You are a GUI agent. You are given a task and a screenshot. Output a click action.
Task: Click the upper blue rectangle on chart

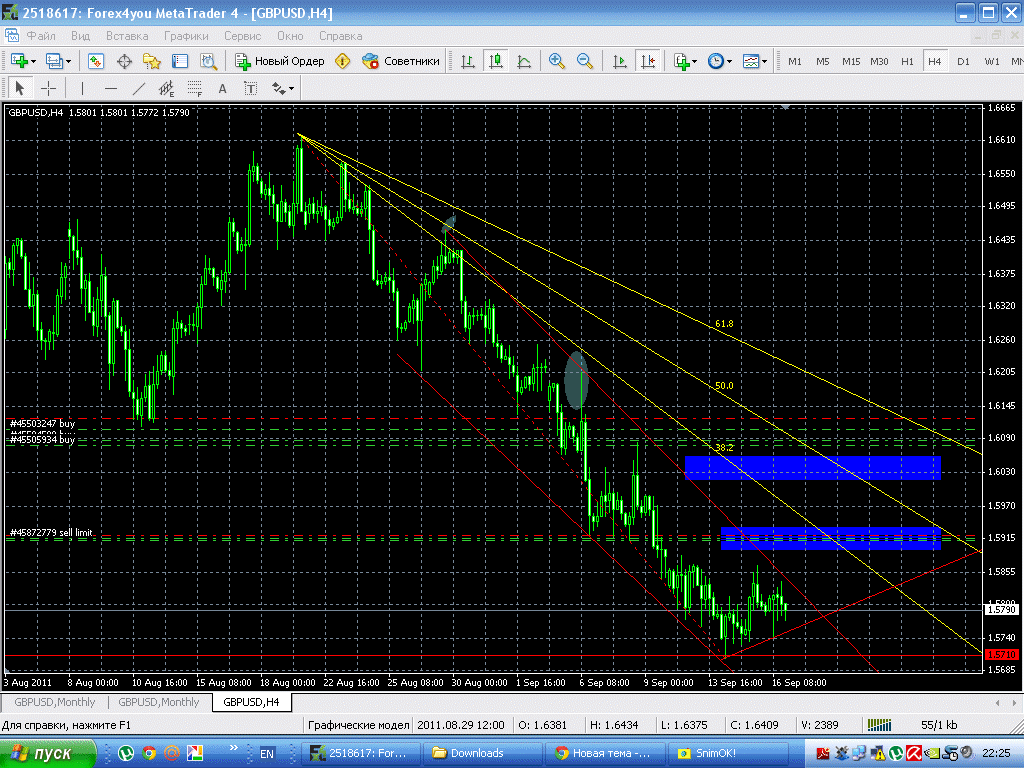[813, 467]
